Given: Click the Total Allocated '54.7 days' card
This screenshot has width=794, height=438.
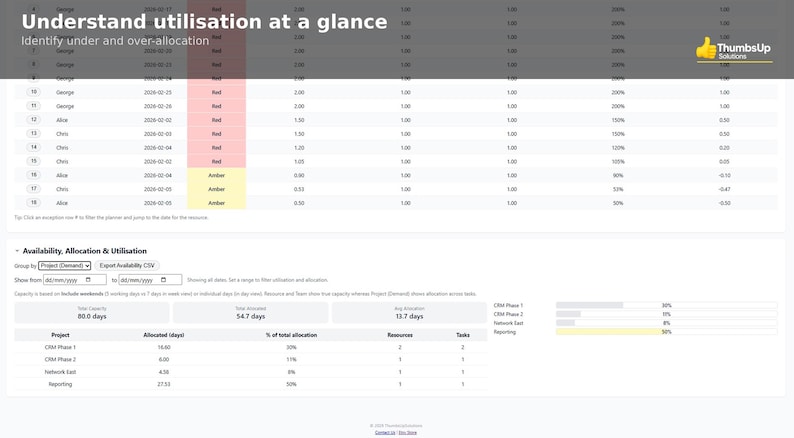Looking at the screenshot, I should pyautogui.click(x=251, y=312).
